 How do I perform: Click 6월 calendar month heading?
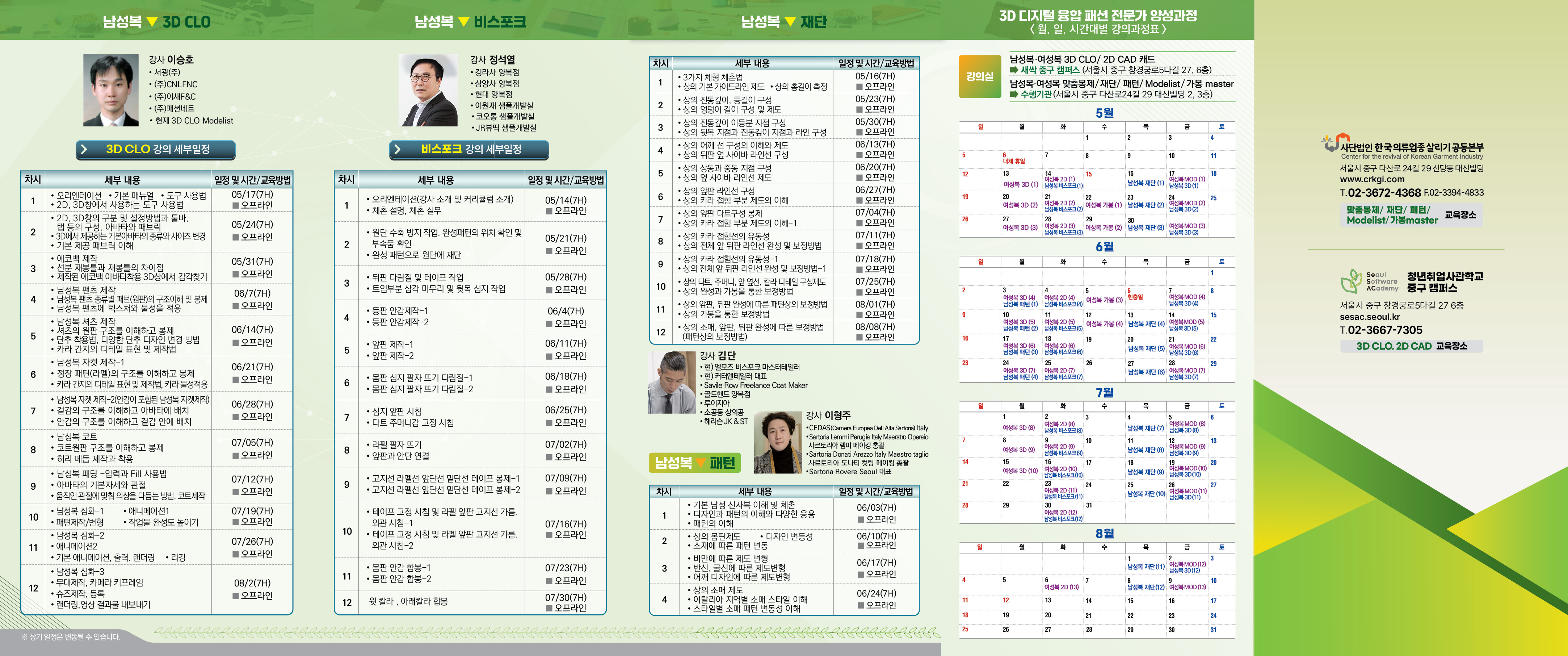[1104, 247]
